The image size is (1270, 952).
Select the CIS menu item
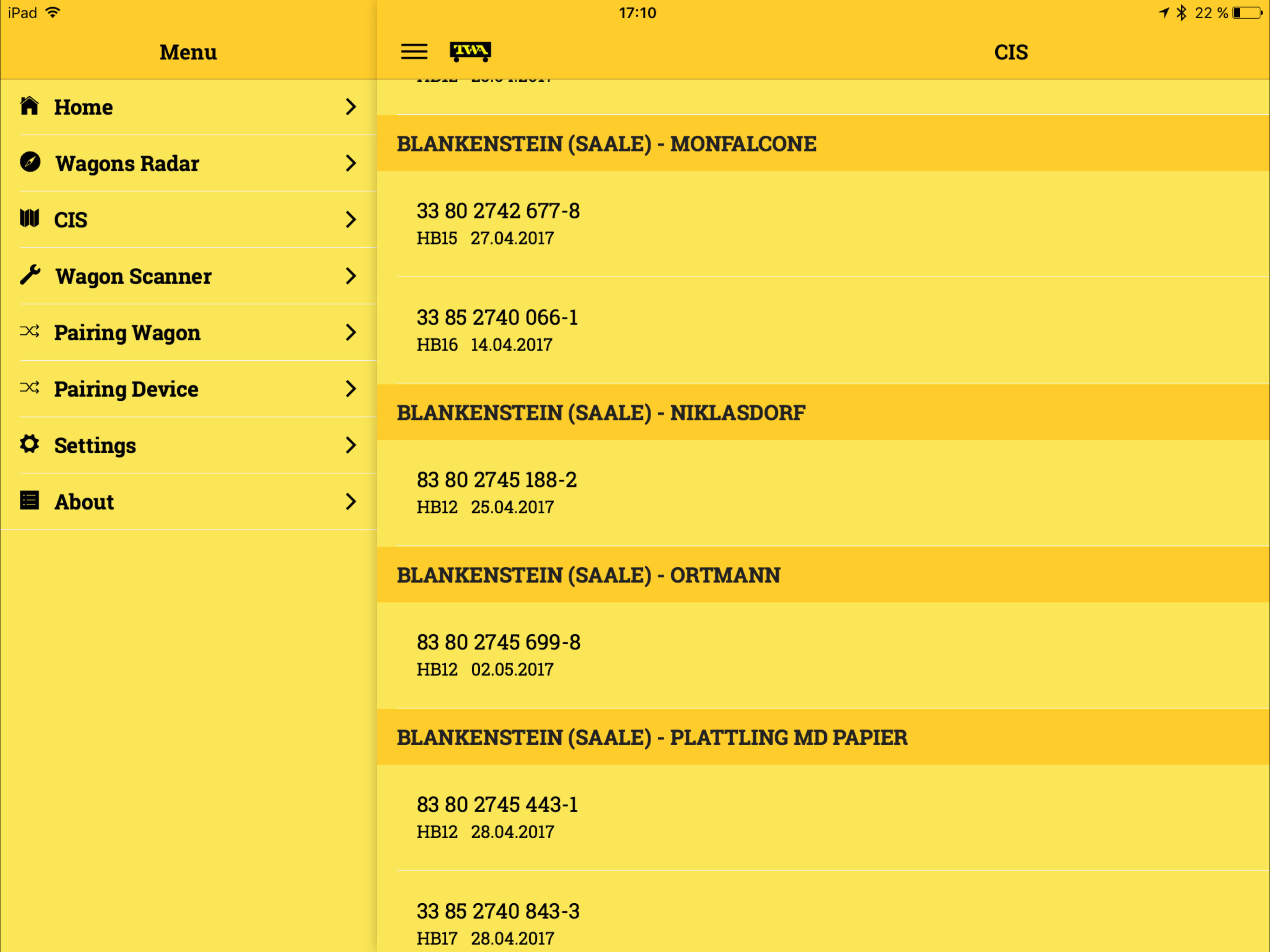(x=188, y=219)
